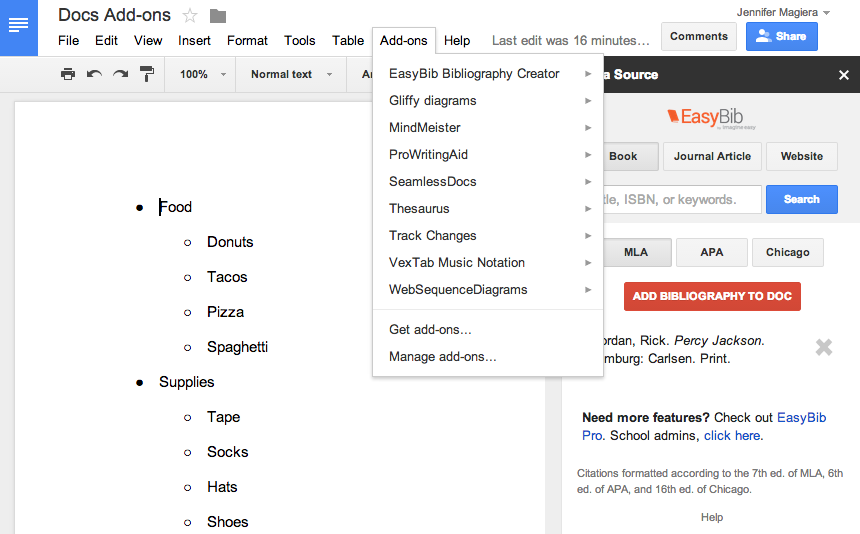Close the EasyBib sidebar panel
860x534 pixels.
pyautogui.click(x=844, y=75)
